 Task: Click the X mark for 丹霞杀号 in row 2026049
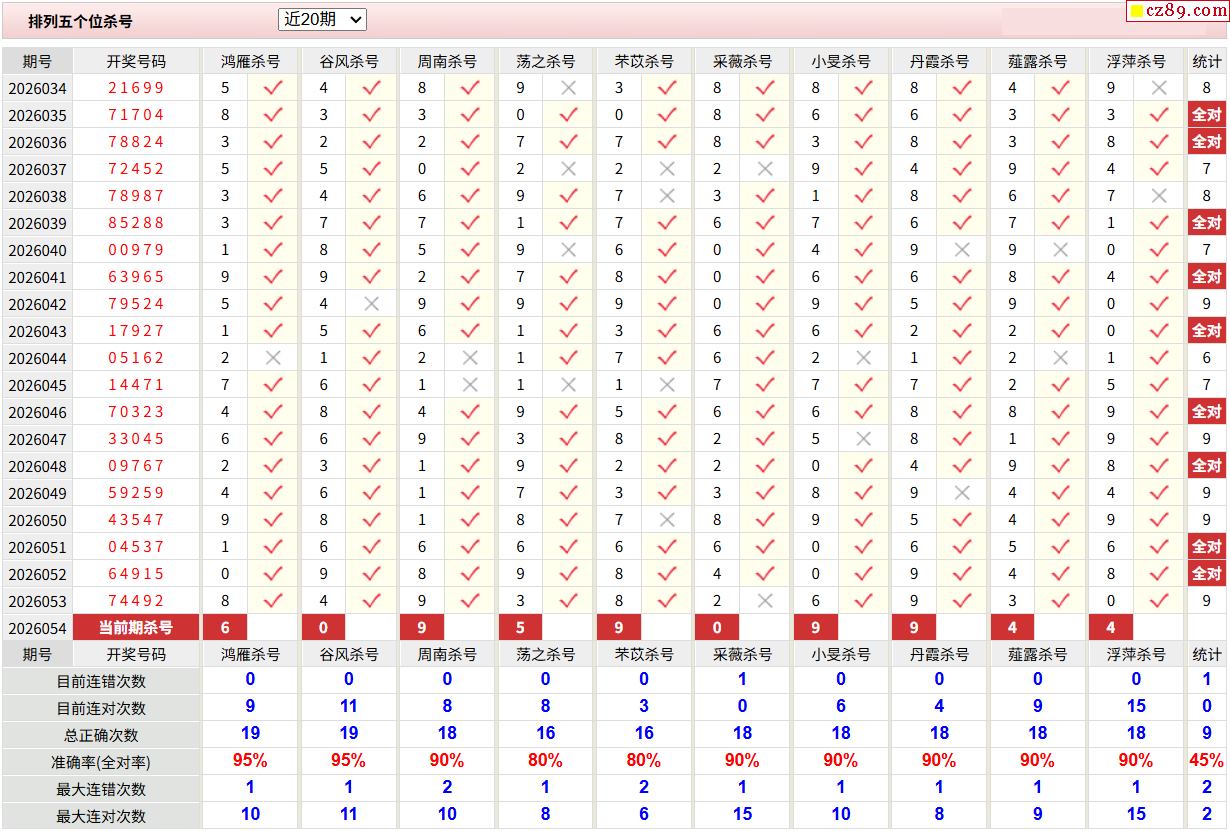tap(962, 493)
